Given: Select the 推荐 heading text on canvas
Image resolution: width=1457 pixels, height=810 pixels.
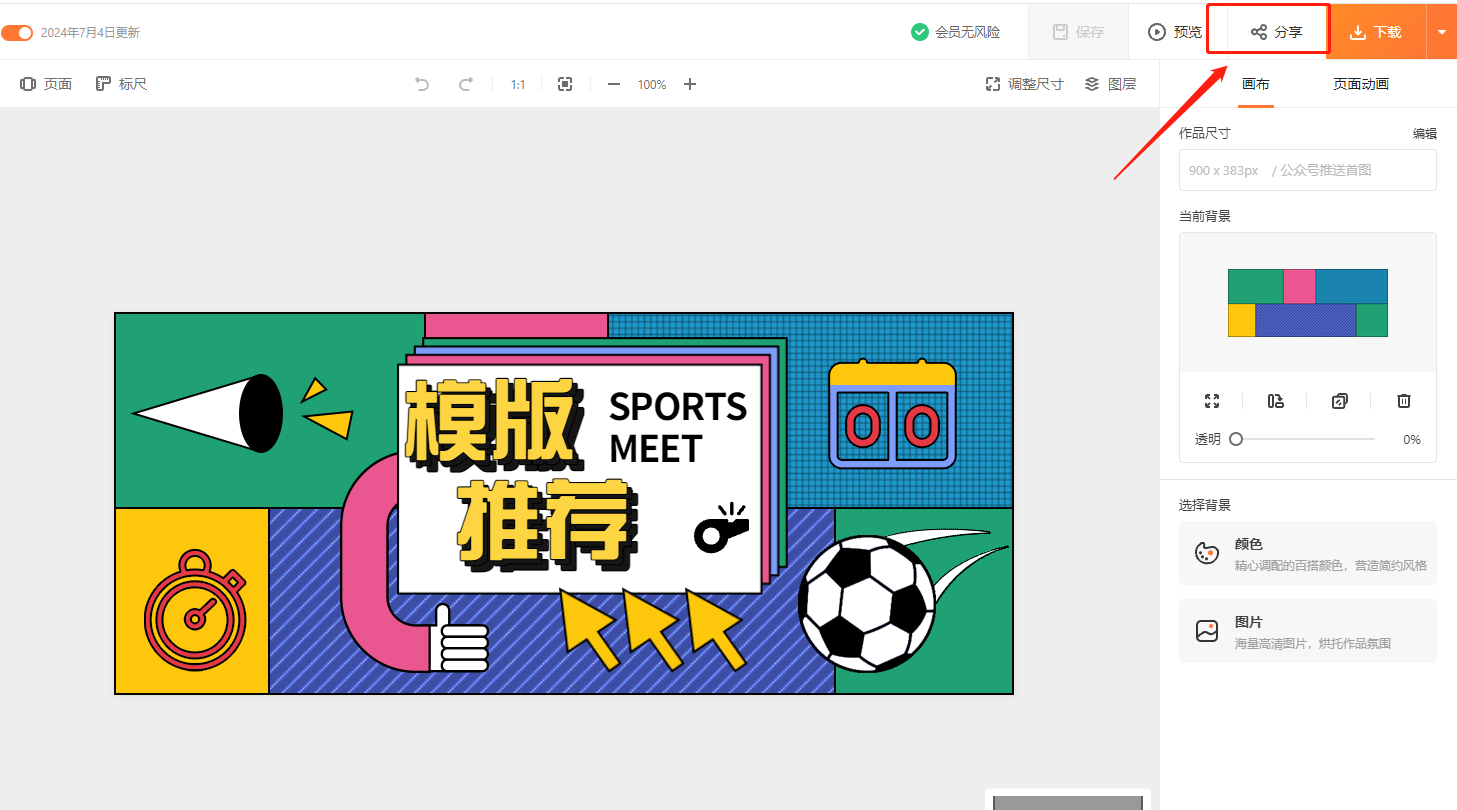Looking at the screenshot, I should point(549,525).
